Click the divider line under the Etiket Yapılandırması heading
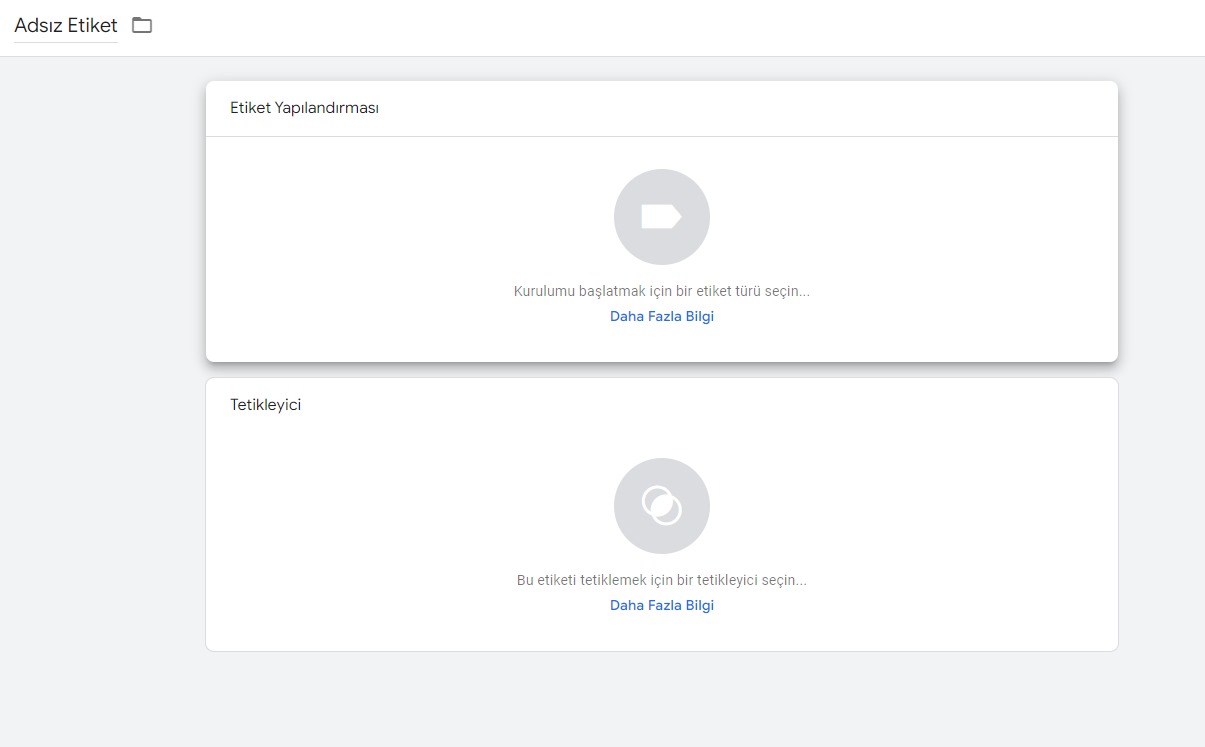The width and height of the screenshot is (1205, 747). coord(661,136)
